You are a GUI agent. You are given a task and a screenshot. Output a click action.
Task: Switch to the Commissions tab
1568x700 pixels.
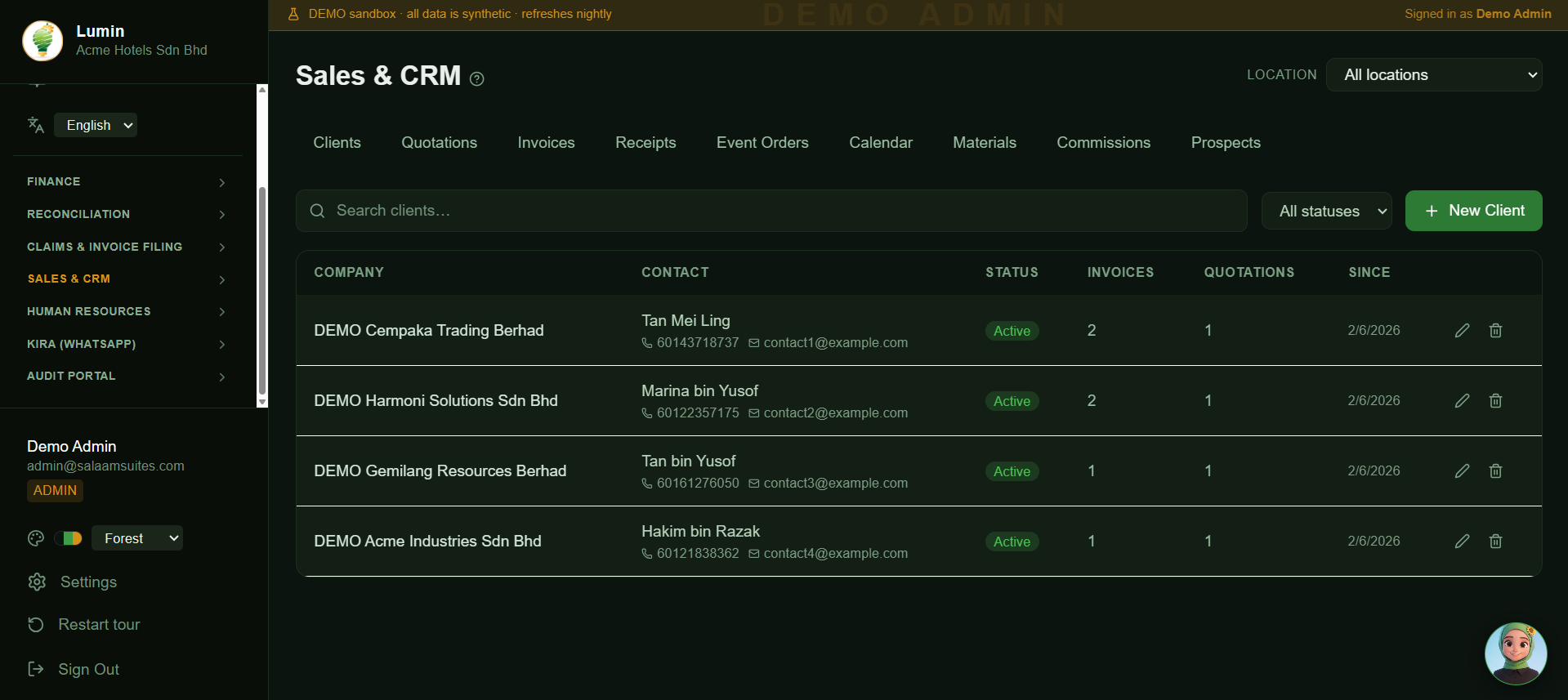tap(1103, 142)
